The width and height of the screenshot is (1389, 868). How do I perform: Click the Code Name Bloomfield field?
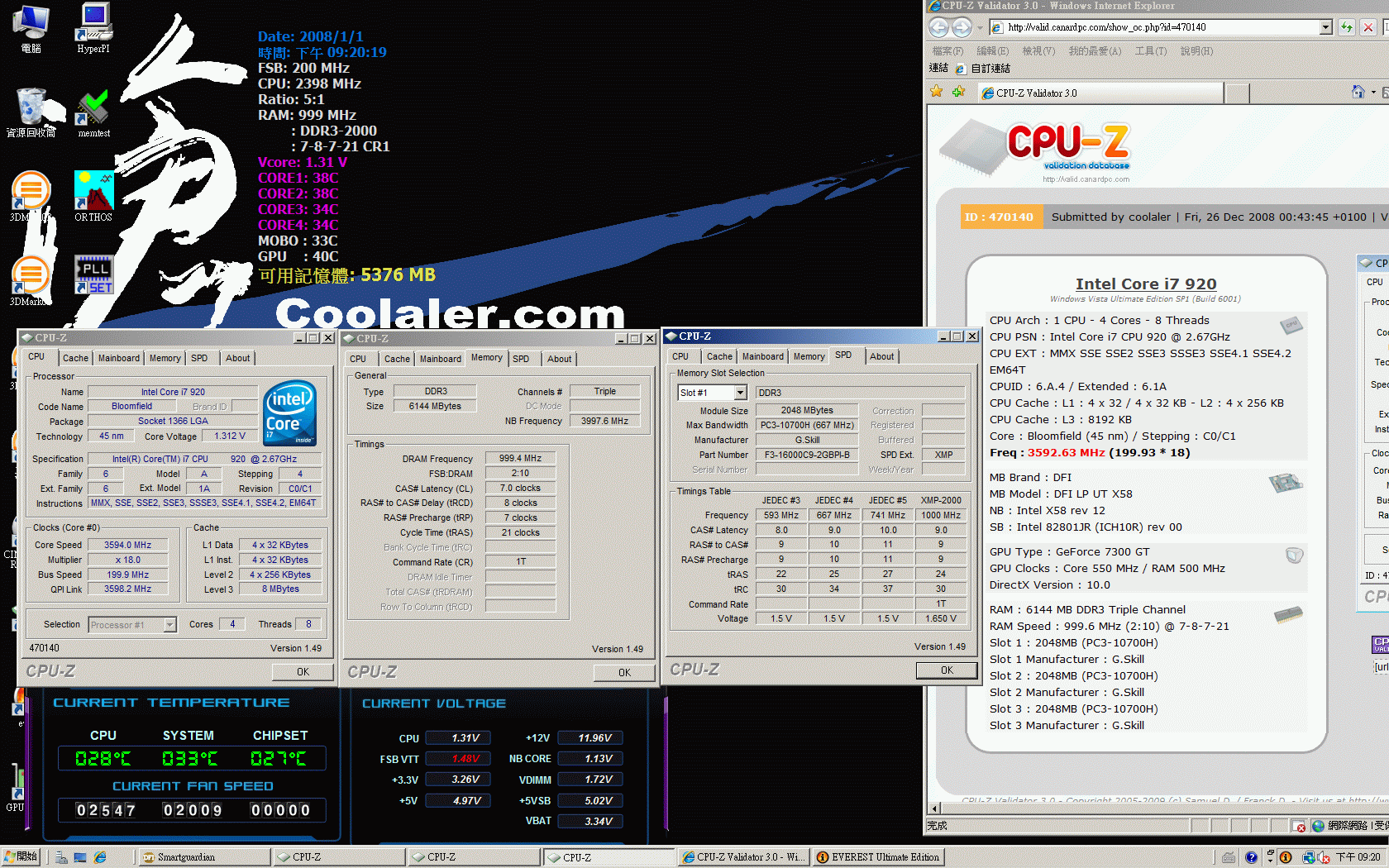click(131, 406)
